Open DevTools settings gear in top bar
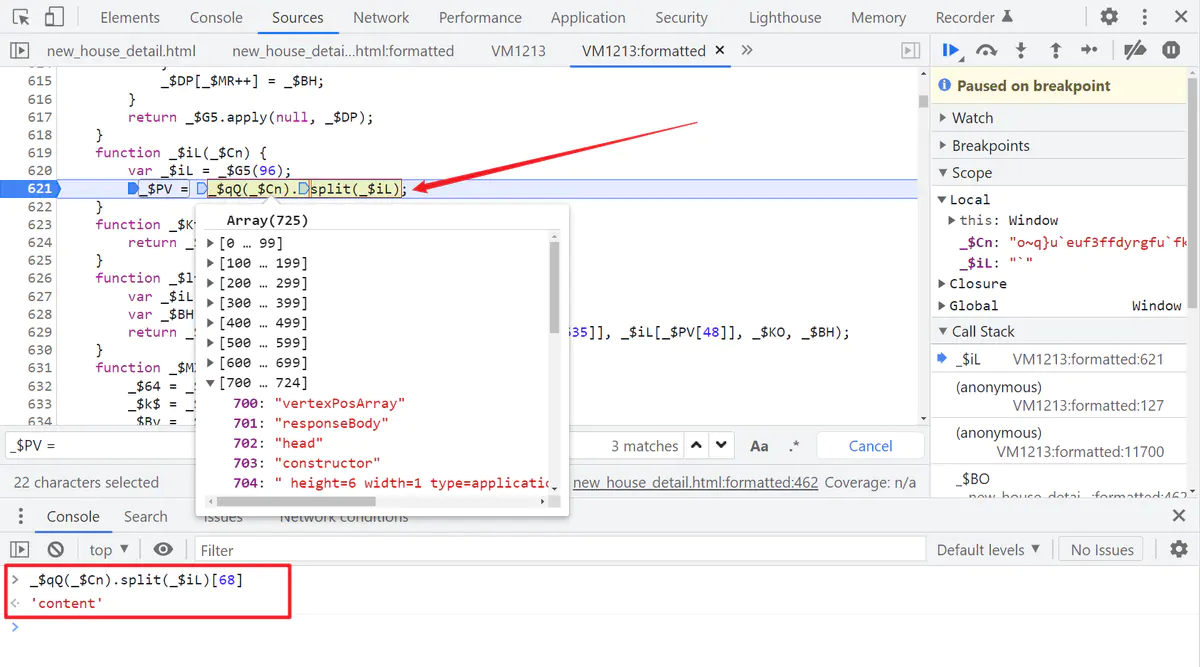Screen dimensions: 1200x667 click(1109, 17)
